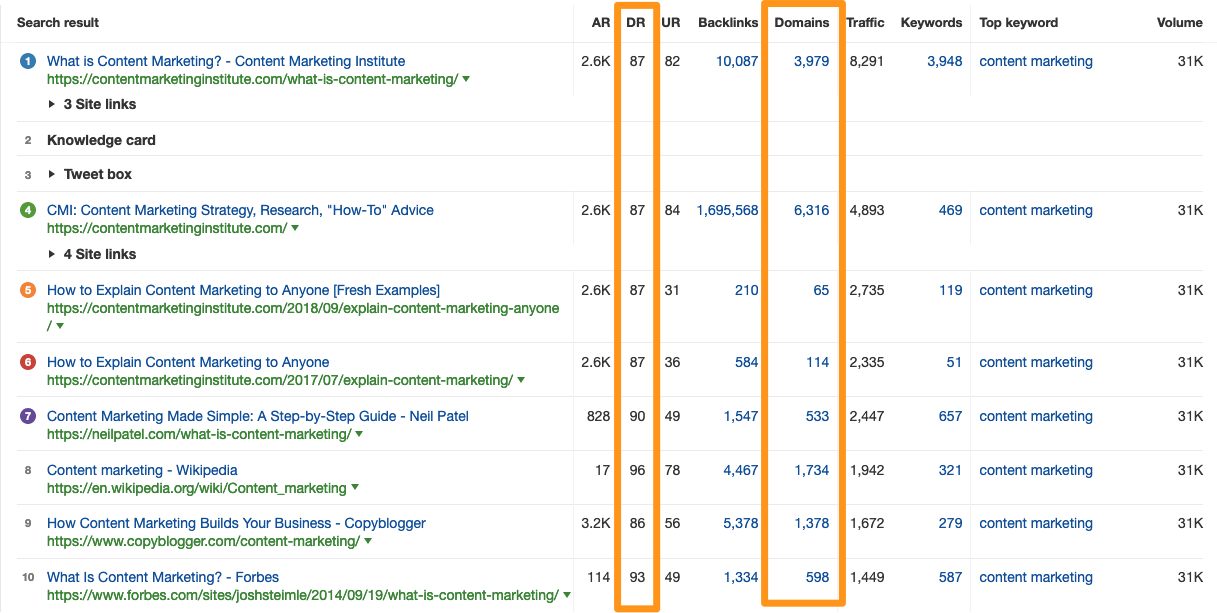Click the purple badge next to Neil Patel result
Viewport: 1217px width, 613px height.
tap(27, 416)
